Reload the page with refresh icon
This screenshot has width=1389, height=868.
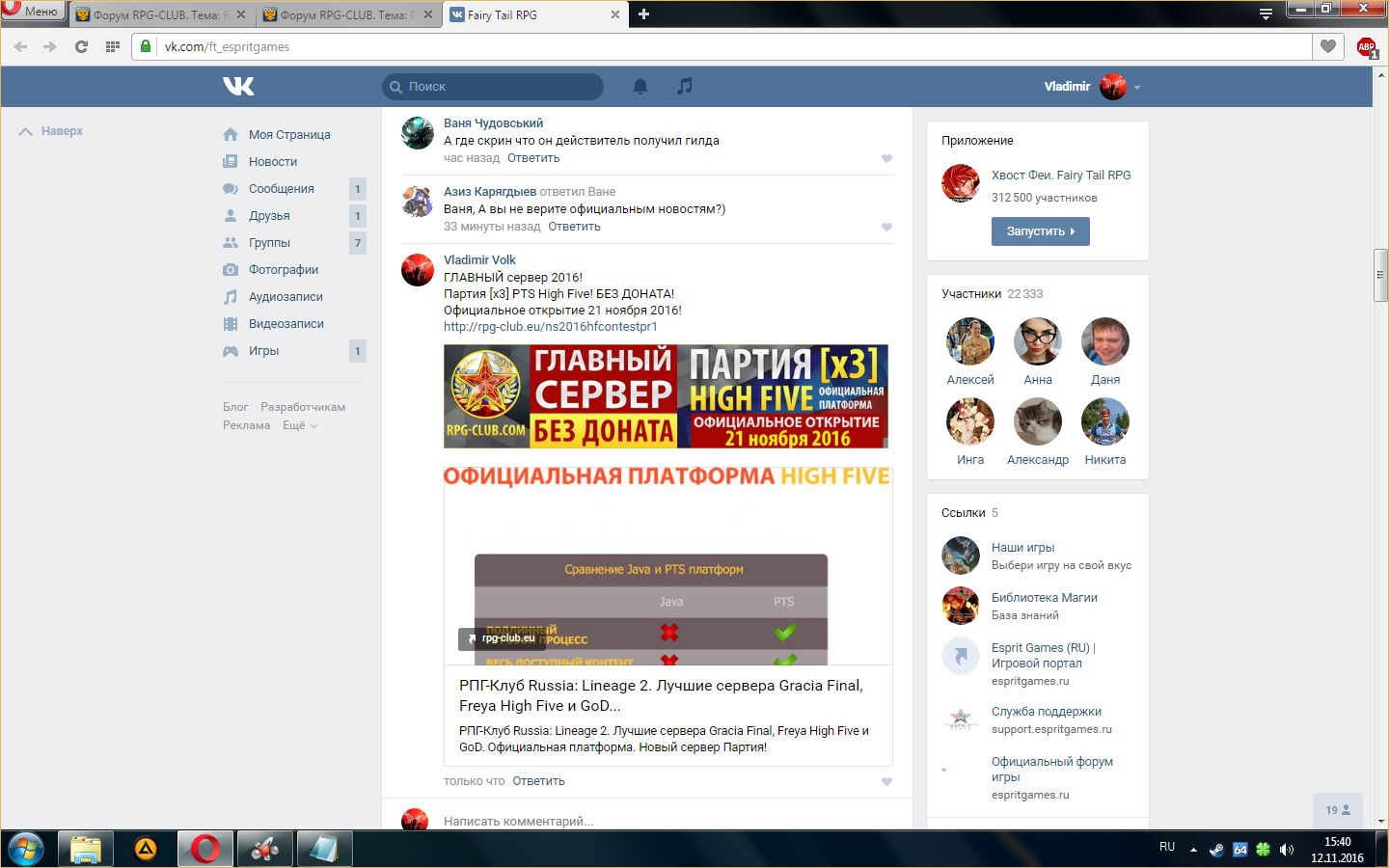81,46
